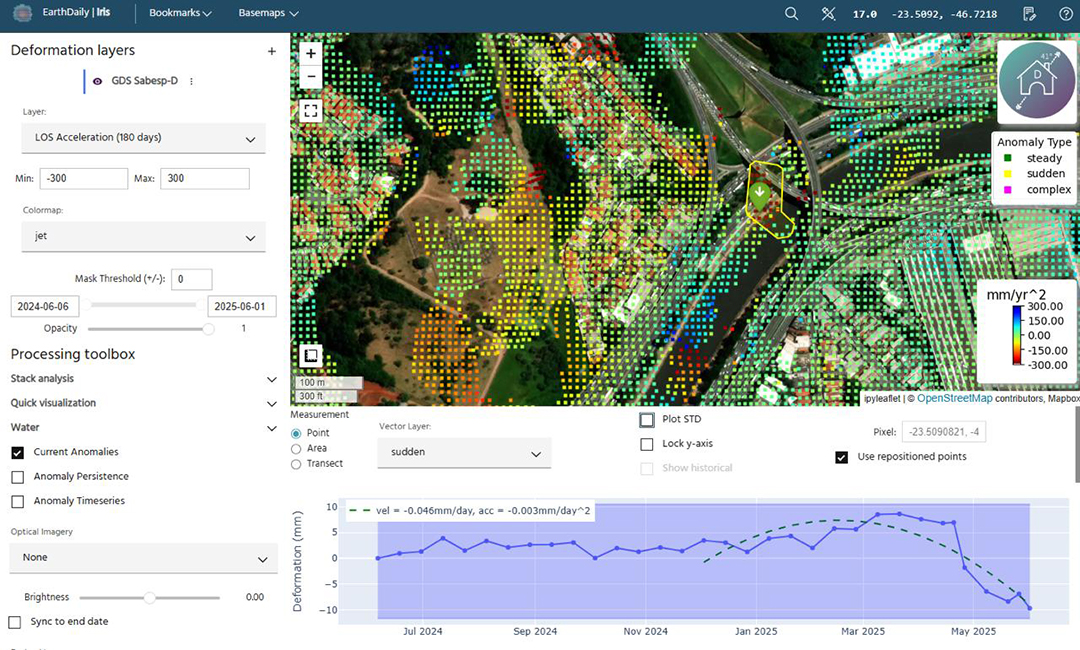Screen dimensions: 1080x650
Task: Enable the Anomaly Persistence checkbox
Action: [x=17, y=477]
